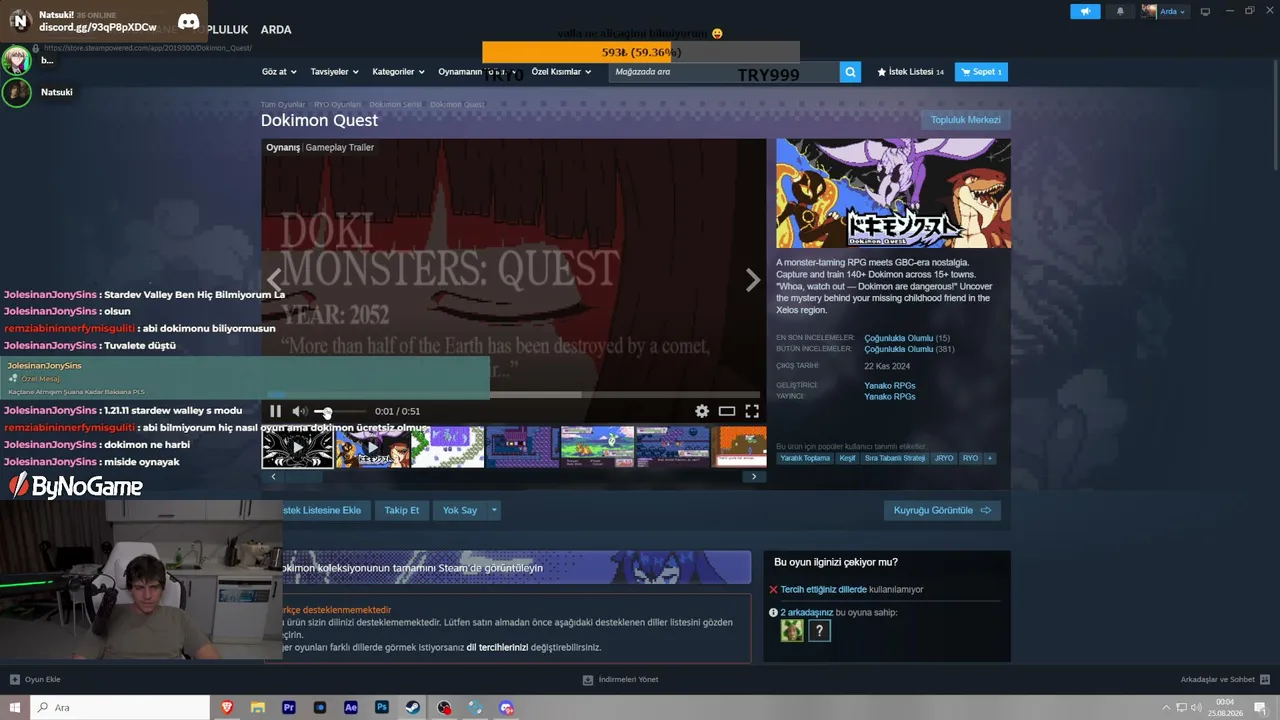
Task: Enter fullscreen on the trailer player
Action: [752, 411]
